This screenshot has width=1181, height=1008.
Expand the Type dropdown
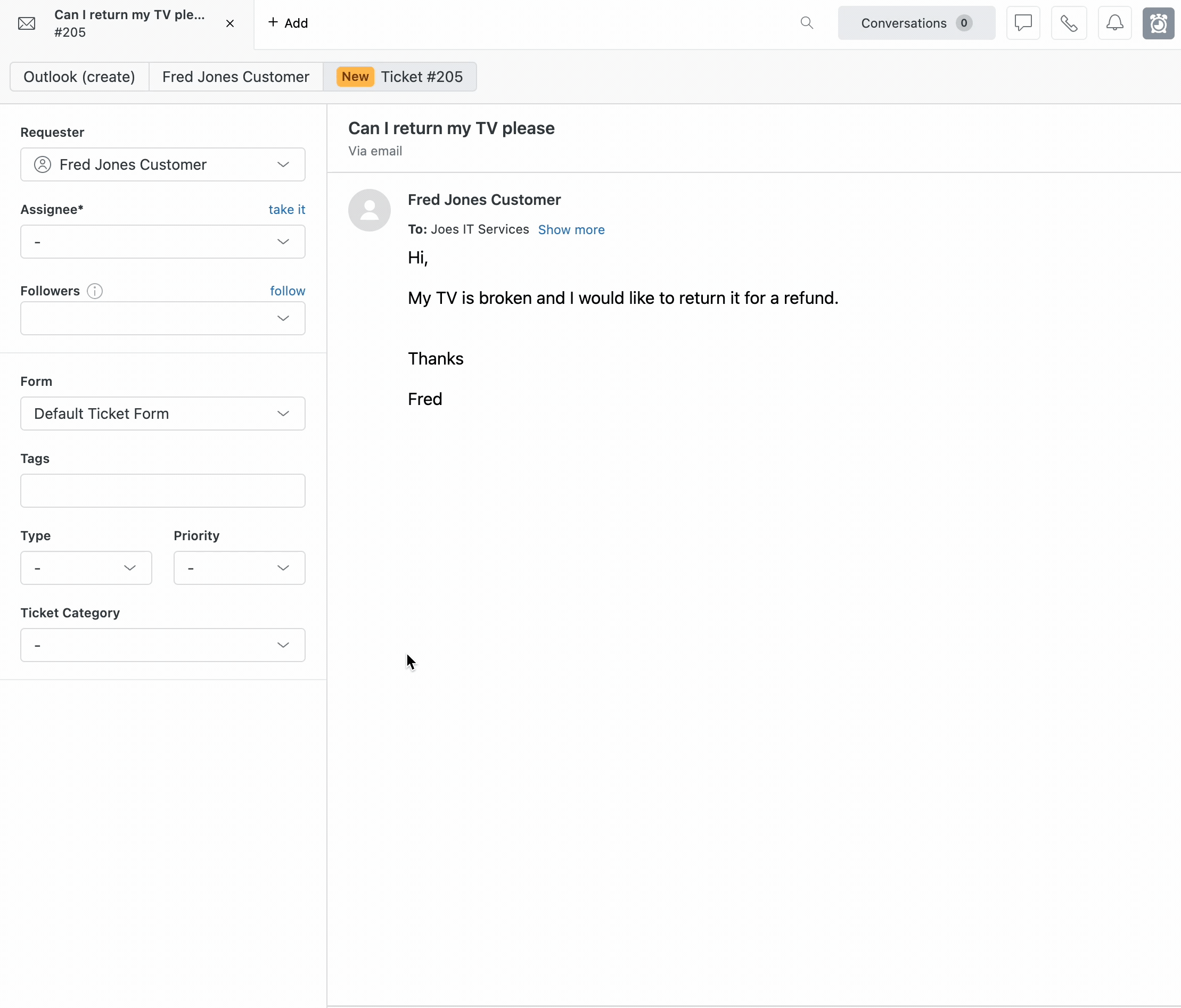click(x=86, y=567)
